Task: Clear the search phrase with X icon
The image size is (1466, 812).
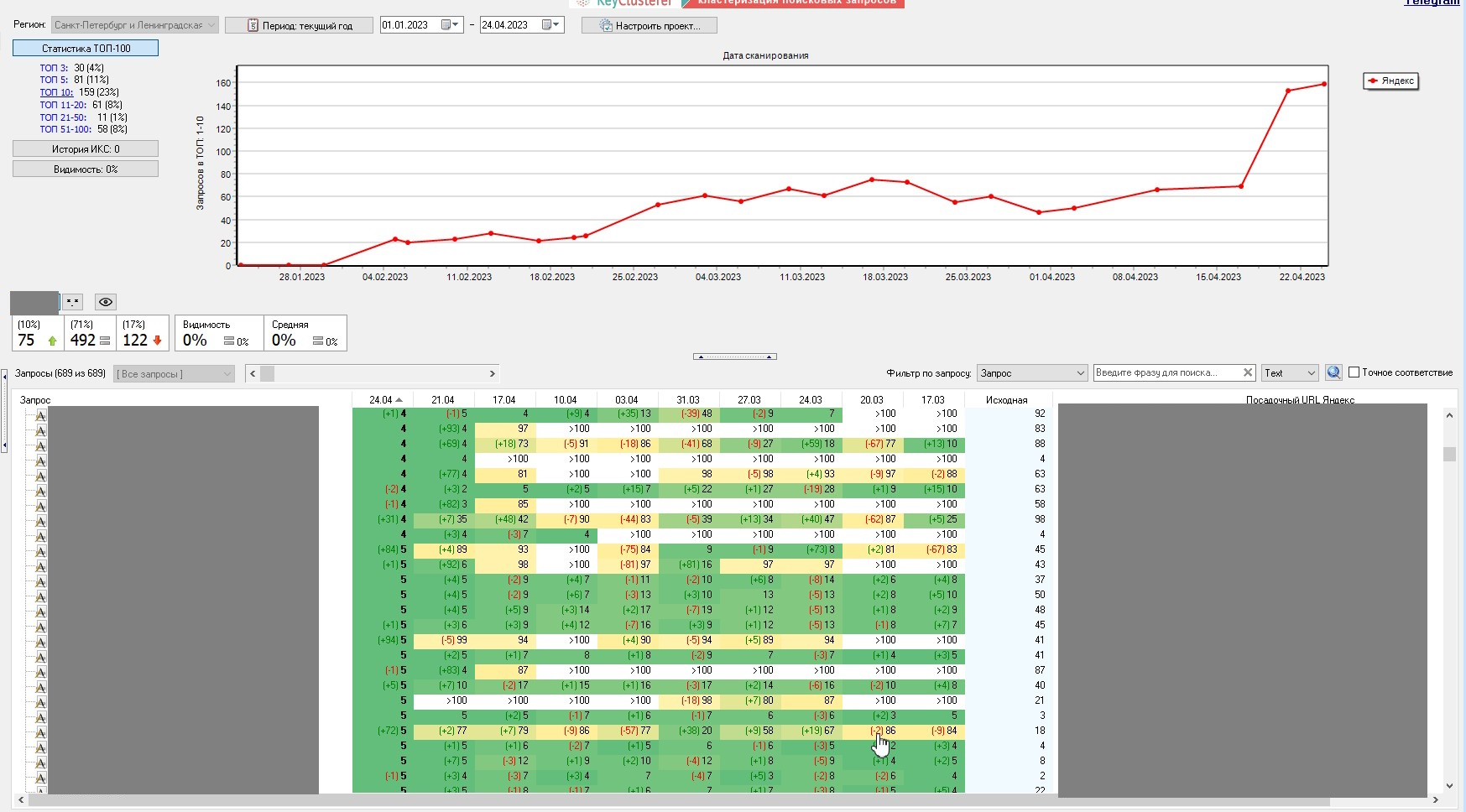Action: click(x=1248, y=372)
